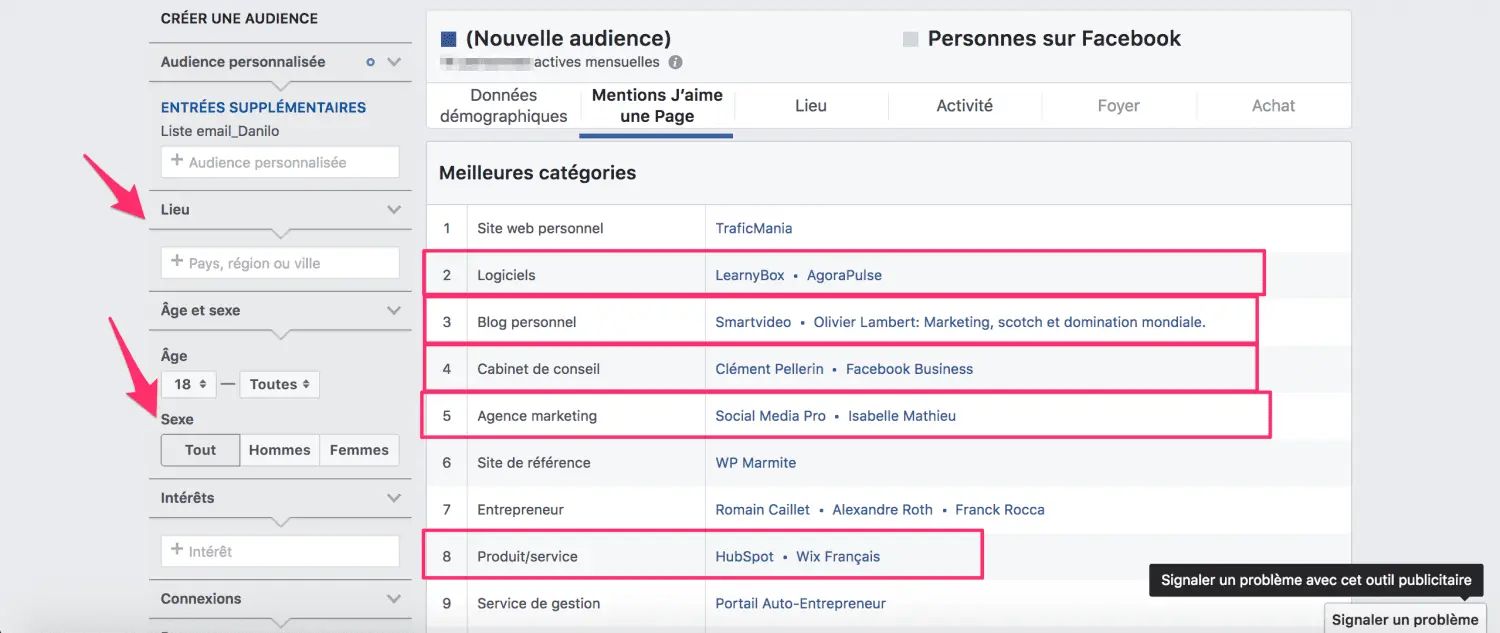Viewport: 1500px width, 633px height.
Task: Open the Wix Français page link
Action: click(838, 557)
